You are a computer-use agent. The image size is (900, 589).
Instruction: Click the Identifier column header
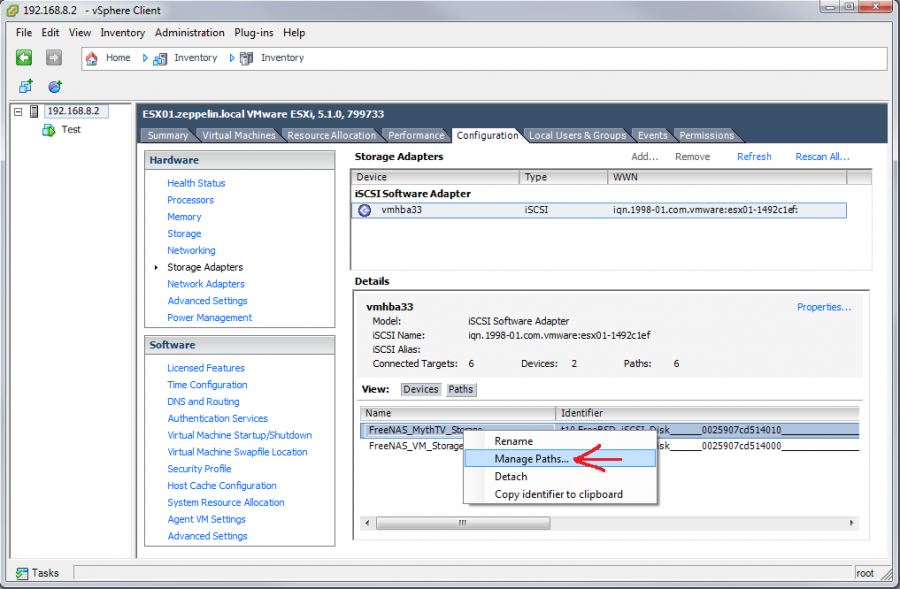707,413
